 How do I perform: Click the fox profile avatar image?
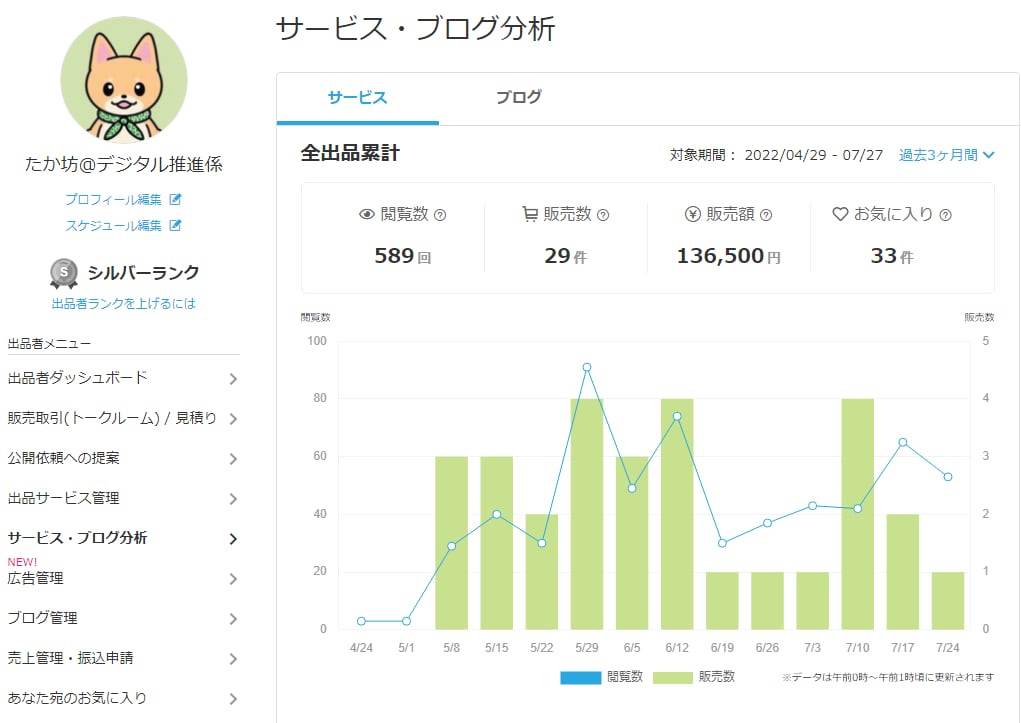pos(124,79)
